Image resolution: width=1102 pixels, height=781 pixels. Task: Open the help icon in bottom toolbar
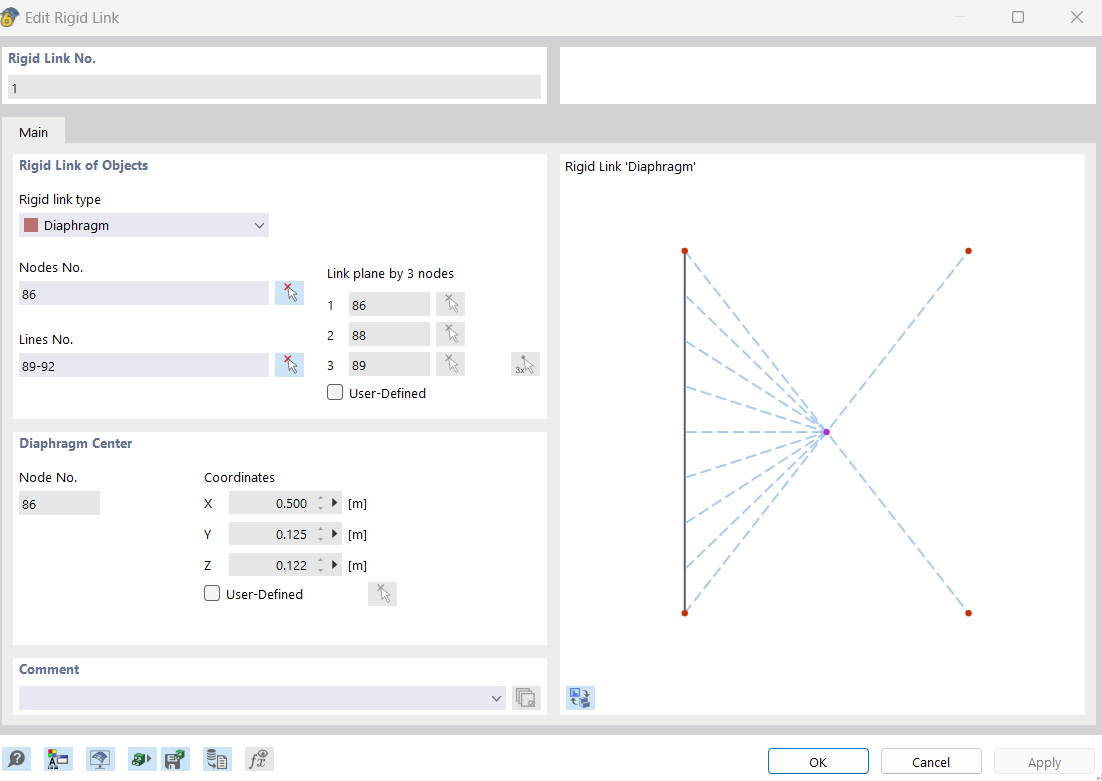tap(16, 759)
